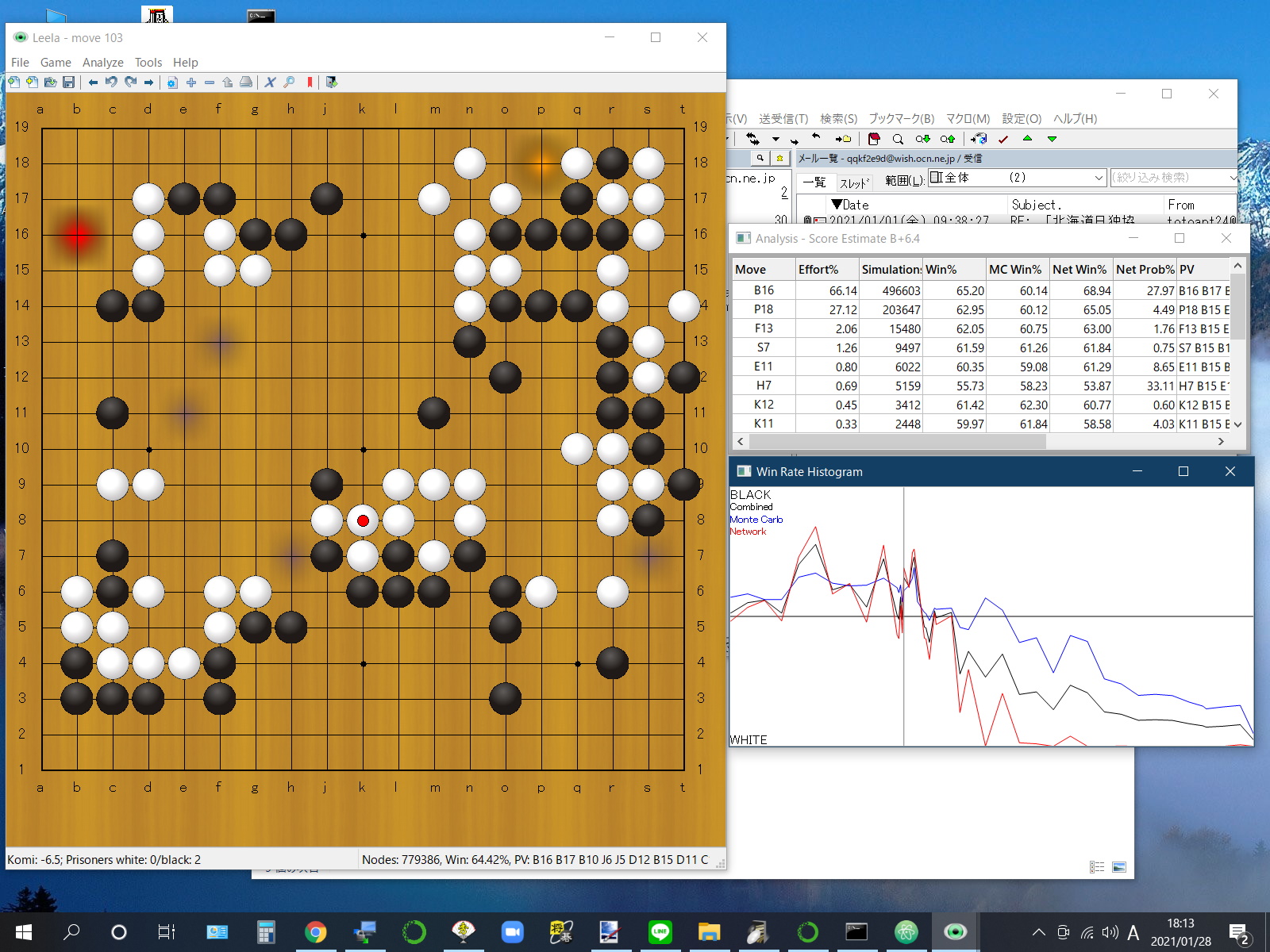Click the undo move arrow icon
This screenshot has height=952, width=1270.
[111, 83]
